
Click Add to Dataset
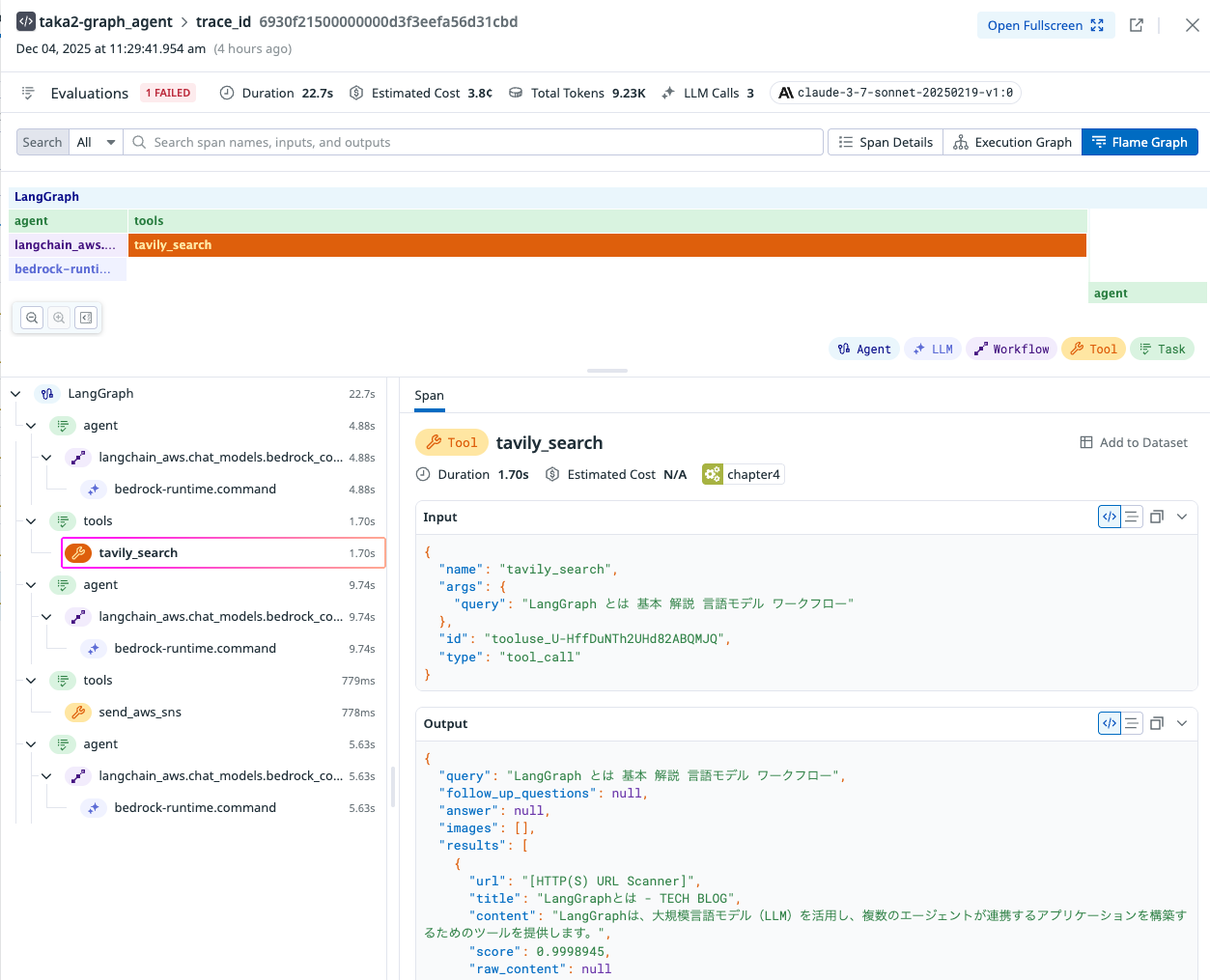1134,442
